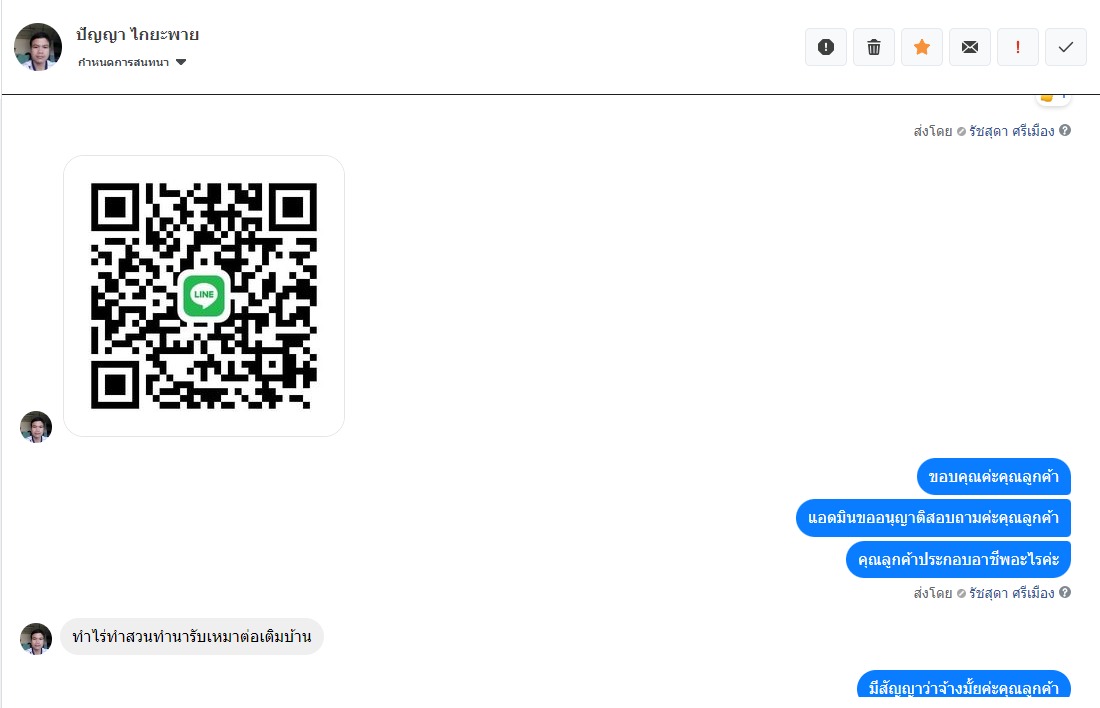This screenshot has height=708, width=1100.
Task: Select the ขอบคุณค่ะคุณลูกค้า message bubble
Action: click(993, 477)
